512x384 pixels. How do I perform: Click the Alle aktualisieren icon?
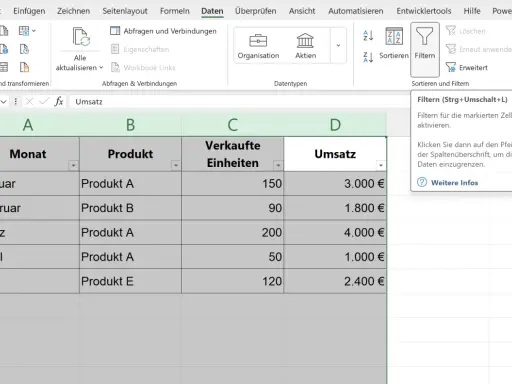pos(80,37)
